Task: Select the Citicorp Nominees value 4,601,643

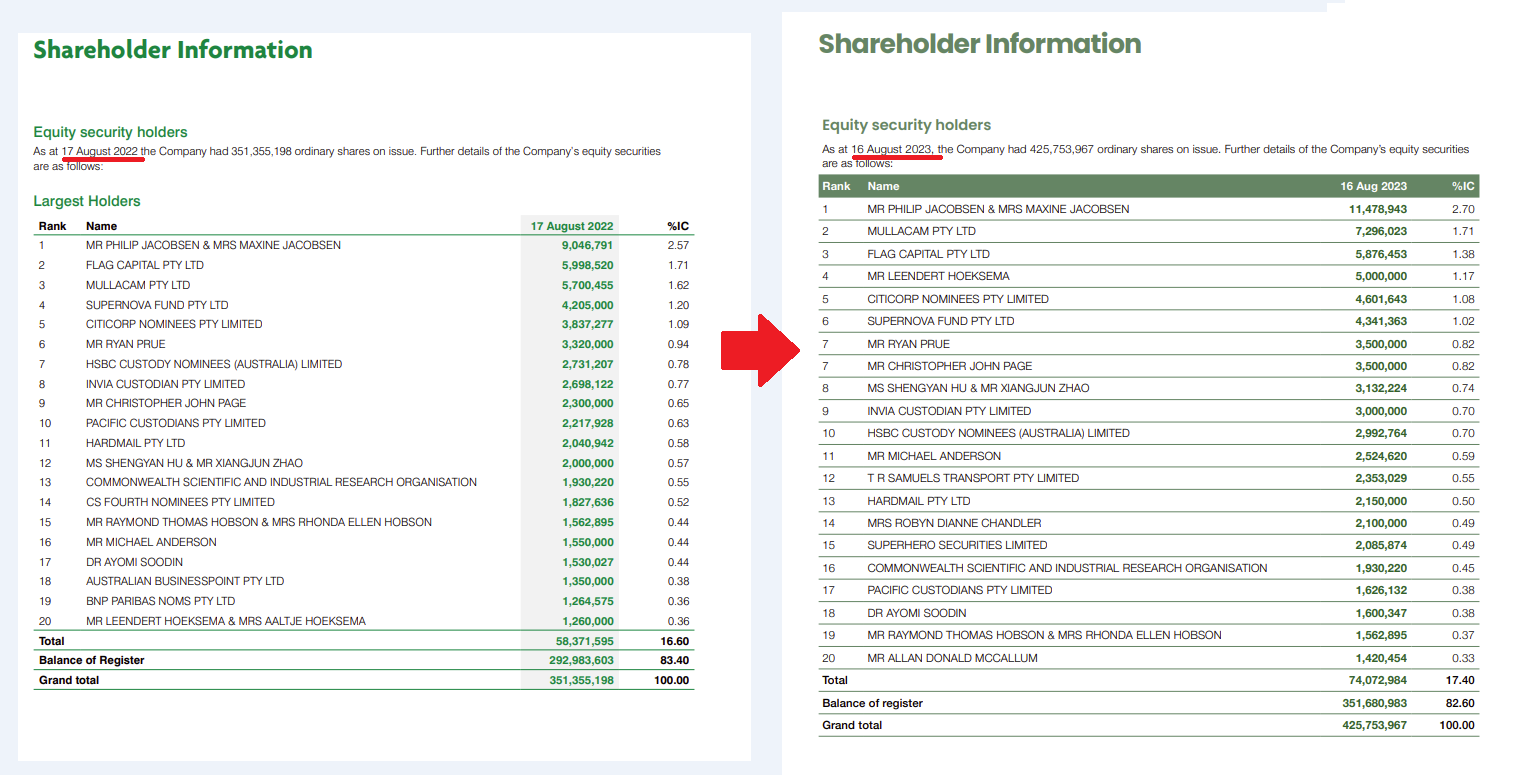Action: pos(1381,299)
